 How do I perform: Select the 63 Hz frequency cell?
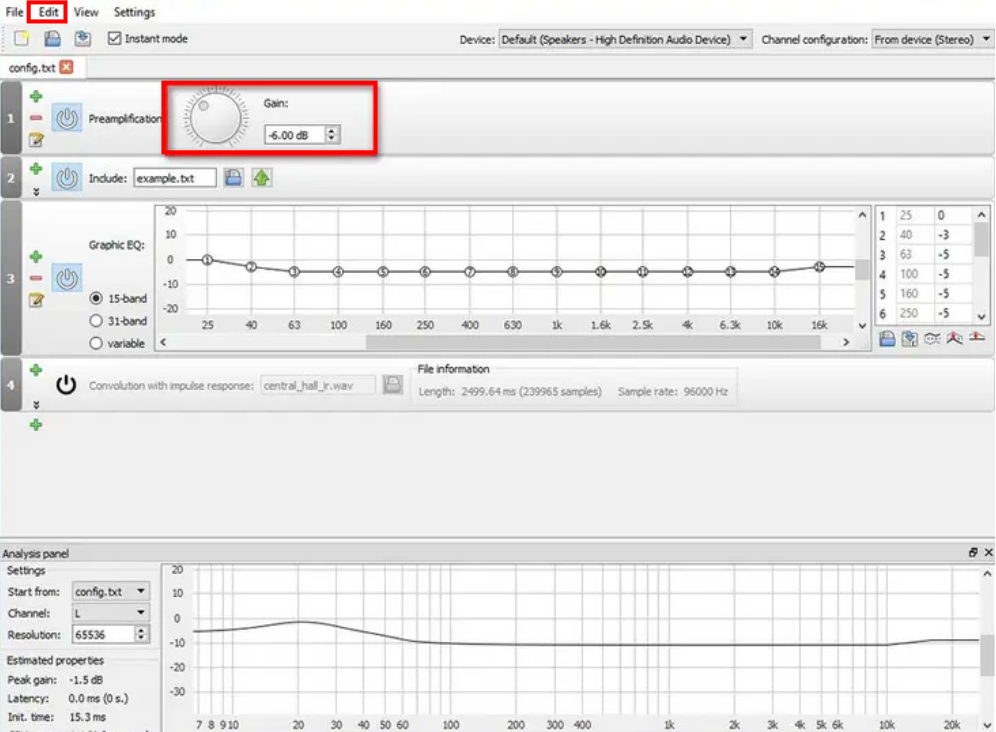(x=915, y=255)
